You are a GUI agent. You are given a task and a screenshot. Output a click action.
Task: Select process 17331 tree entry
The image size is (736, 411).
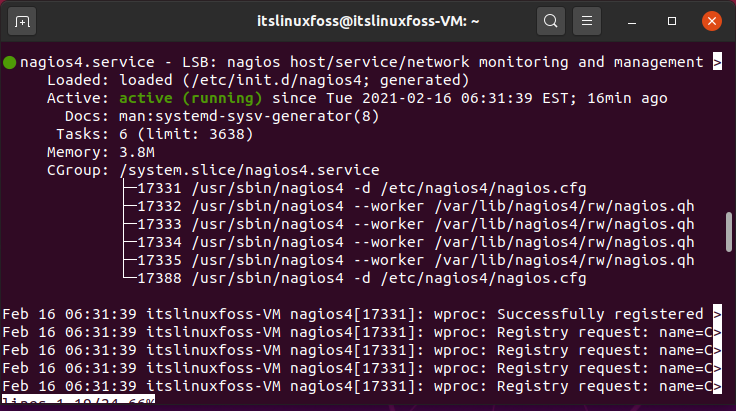(x=361, y=189)
